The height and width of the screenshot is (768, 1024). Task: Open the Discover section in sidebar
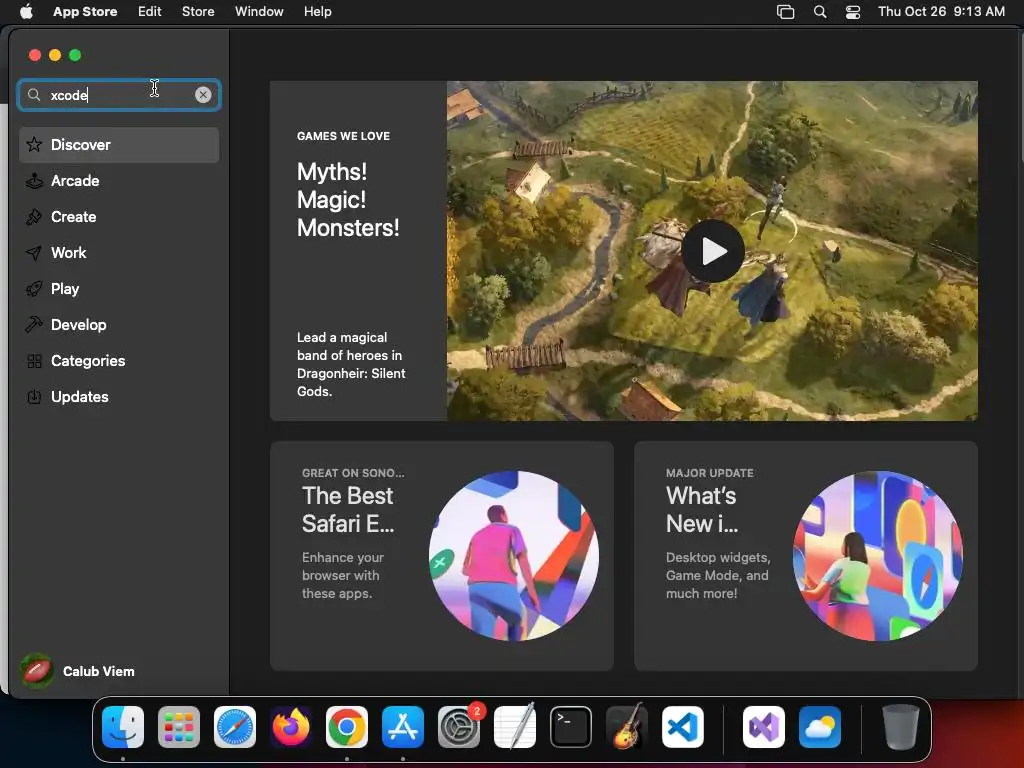(119, 145)
